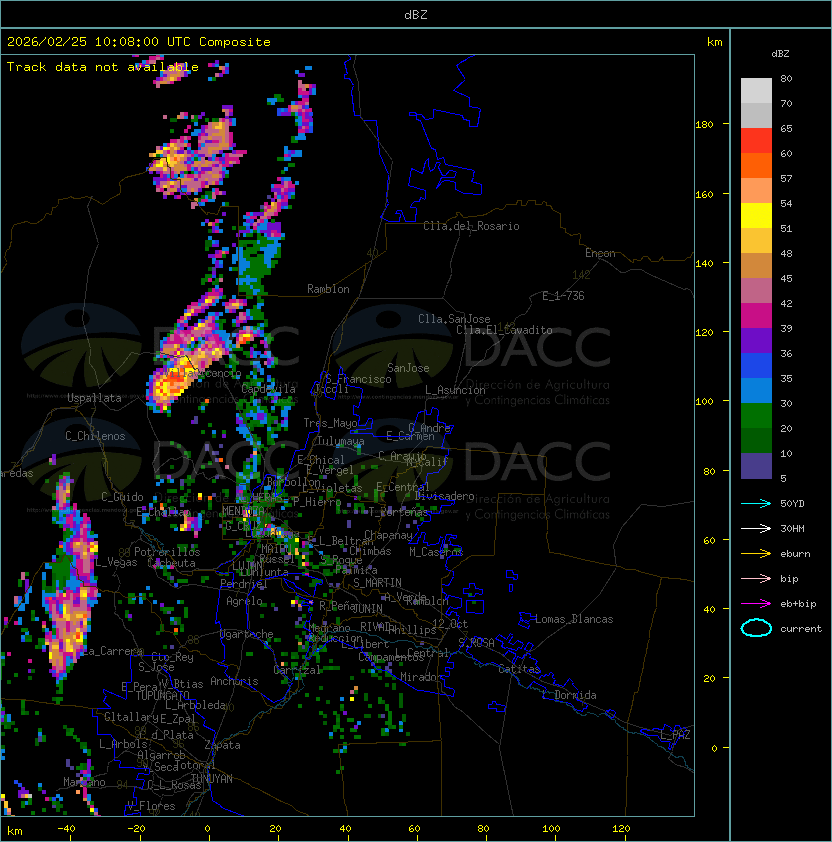Click the '180' tick on the vertical km axis
832x842 pixels.
704,125
